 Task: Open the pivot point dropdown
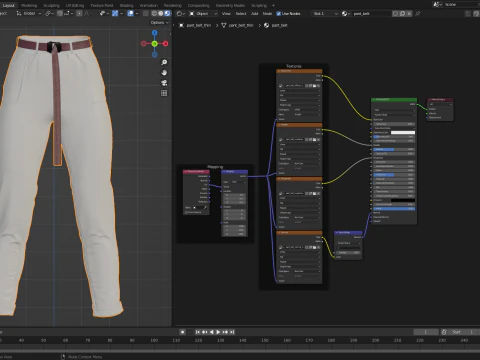(x=50, y=13)
